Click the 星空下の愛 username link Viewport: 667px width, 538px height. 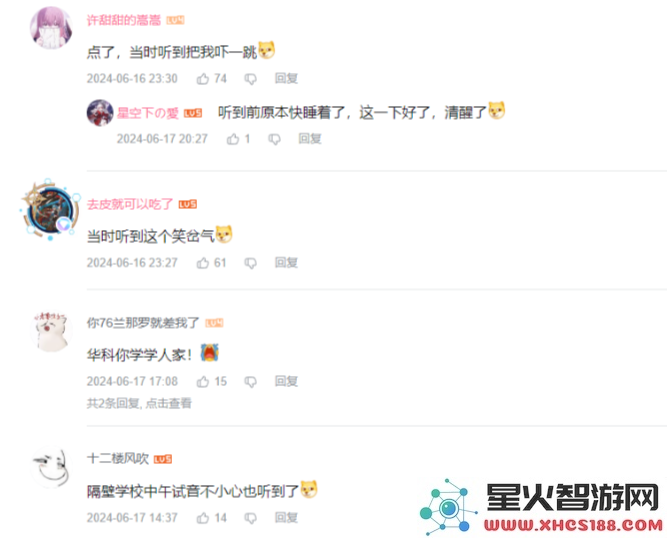pos(148,113)
